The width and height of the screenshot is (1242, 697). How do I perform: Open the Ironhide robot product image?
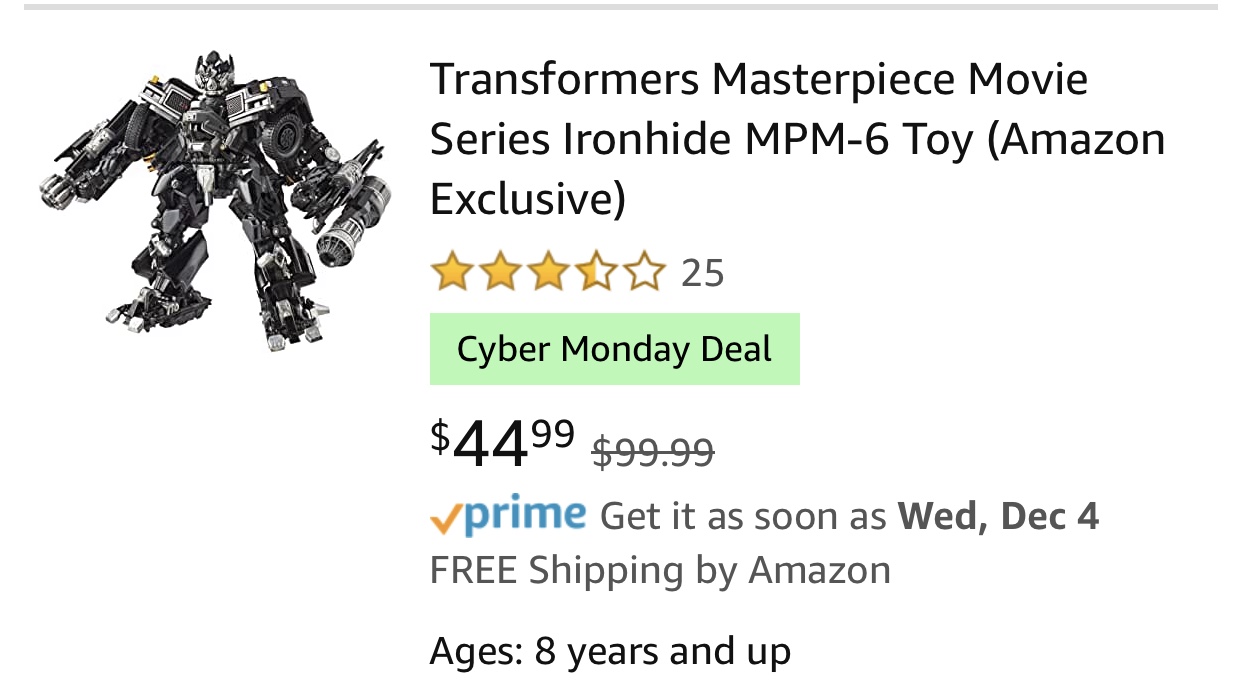(x=214, y=200)
